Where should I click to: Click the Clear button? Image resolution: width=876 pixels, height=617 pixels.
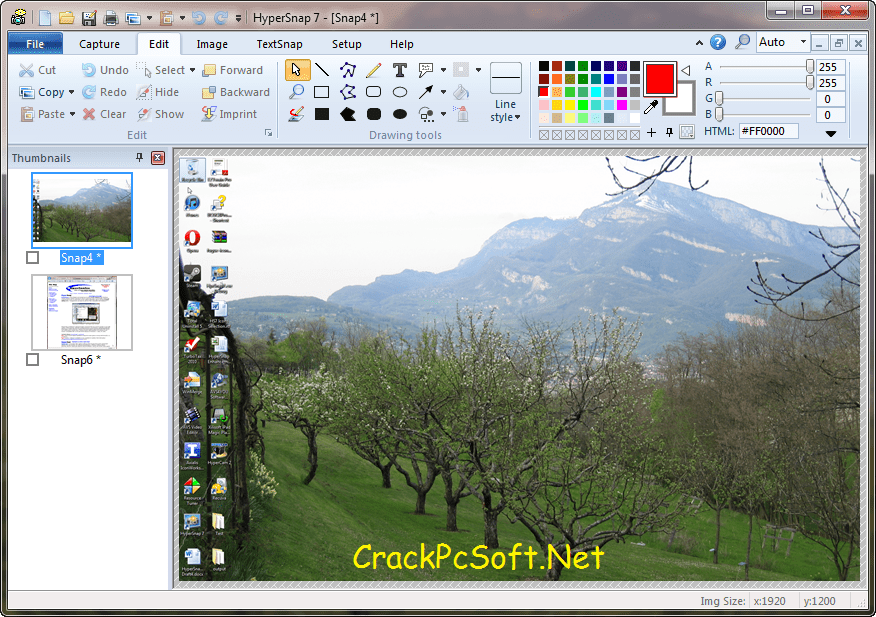104,114
